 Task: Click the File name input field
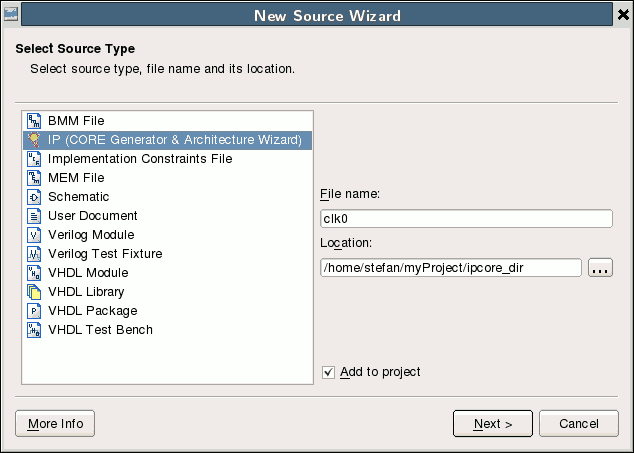pyautogui.click(x=465, y=219)
